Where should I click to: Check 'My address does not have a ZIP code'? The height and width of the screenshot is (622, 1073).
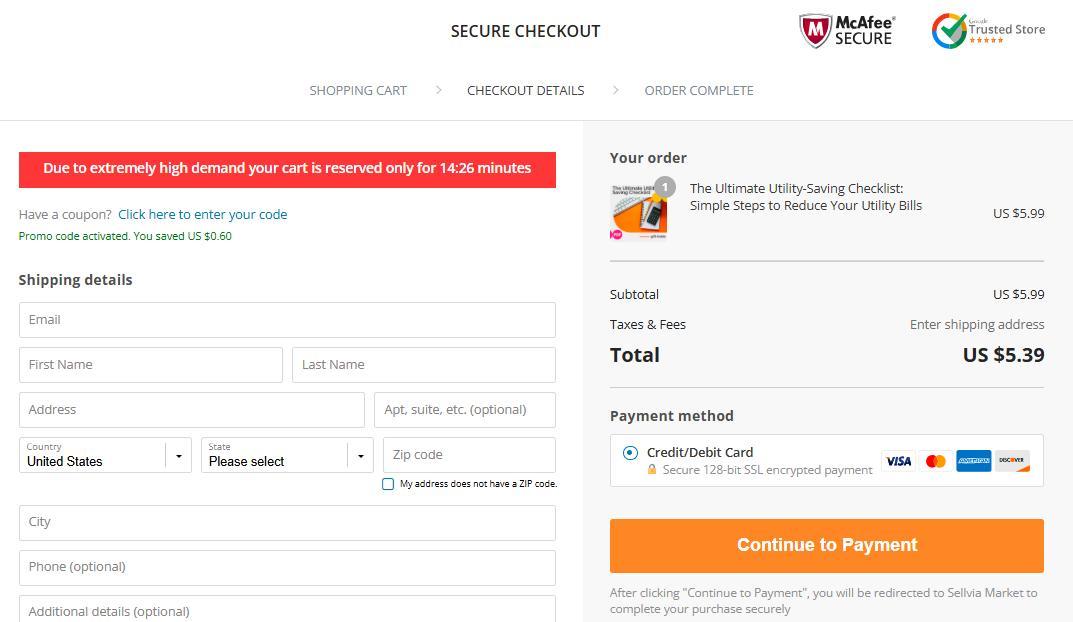(388, 484)
